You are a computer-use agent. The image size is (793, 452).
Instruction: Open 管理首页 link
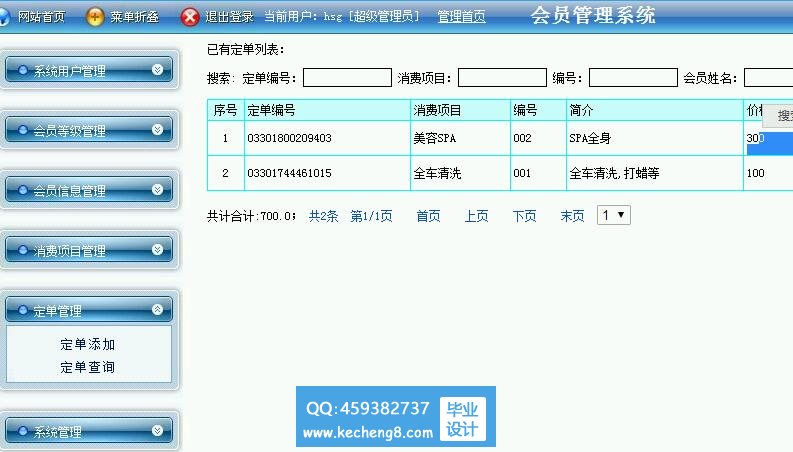pos(461,17)
